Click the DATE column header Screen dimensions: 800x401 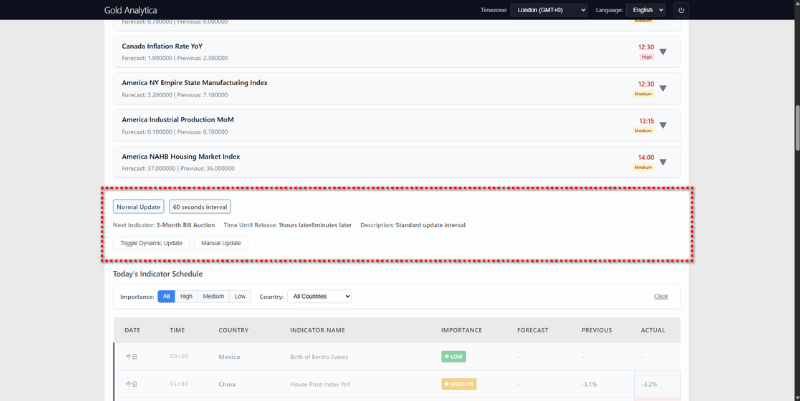pyautogui.click(x=132, y=330)
